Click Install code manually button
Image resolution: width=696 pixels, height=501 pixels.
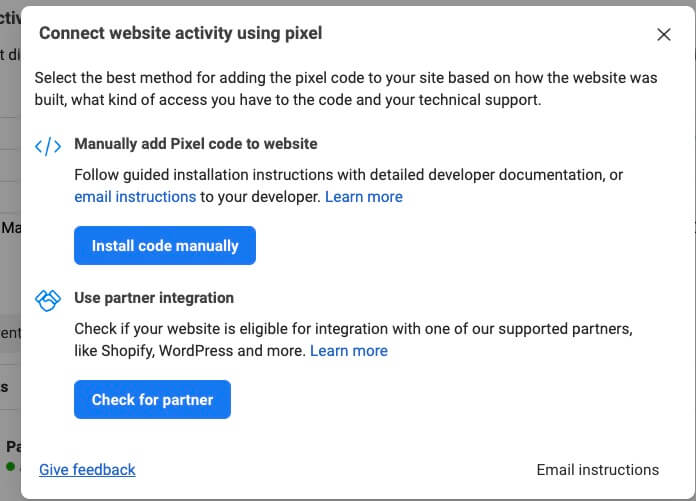tap(165, 245)
